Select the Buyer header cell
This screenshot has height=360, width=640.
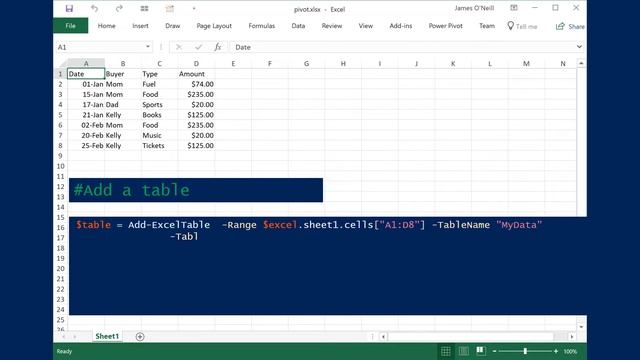[x=123, y=74]
